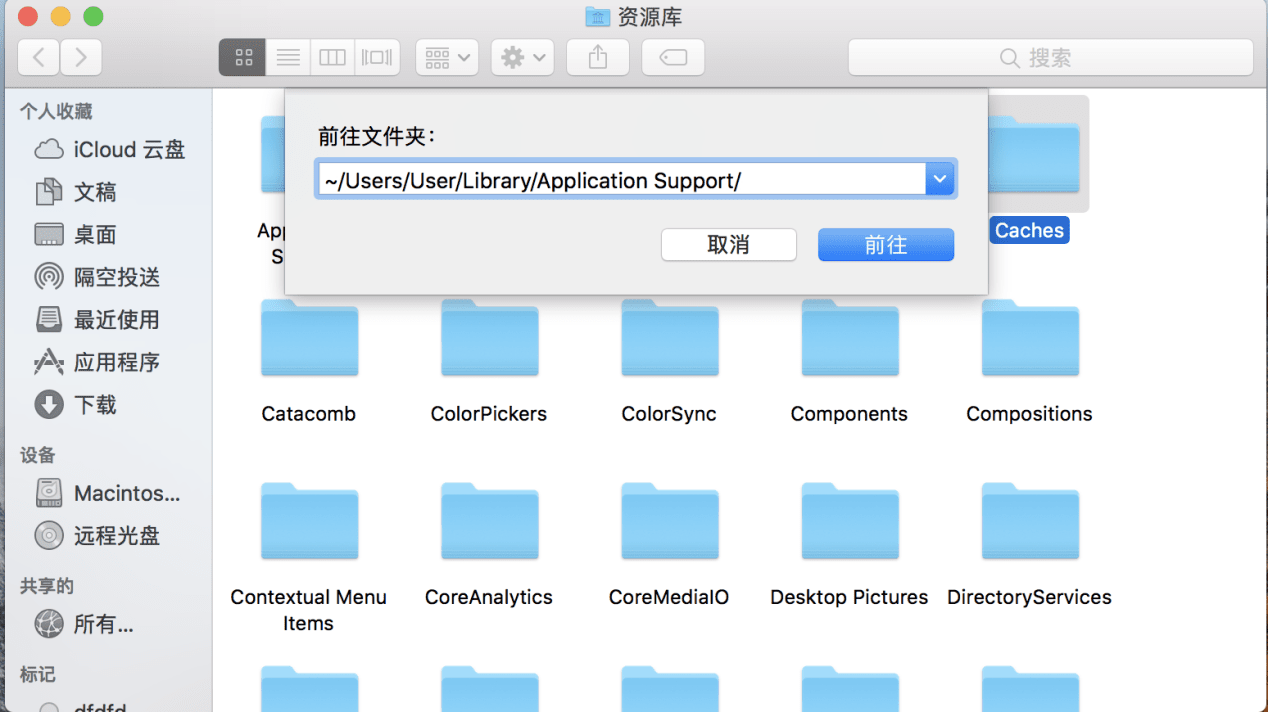Open 文稿 in the sidebar
The height and width of the screenshot is (712, 1268).
[76, 192]
